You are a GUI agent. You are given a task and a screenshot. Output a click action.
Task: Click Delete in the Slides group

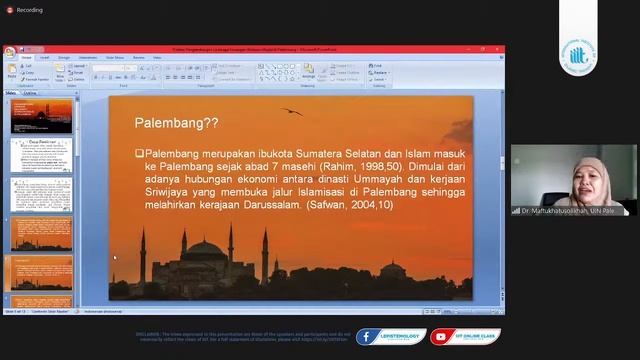(x=77, y=79)
